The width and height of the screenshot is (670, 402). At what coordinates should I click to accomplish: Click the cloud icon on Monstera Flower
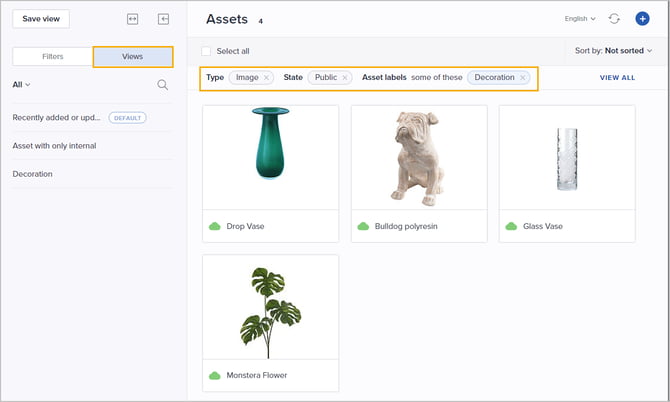tap(214, 375)
